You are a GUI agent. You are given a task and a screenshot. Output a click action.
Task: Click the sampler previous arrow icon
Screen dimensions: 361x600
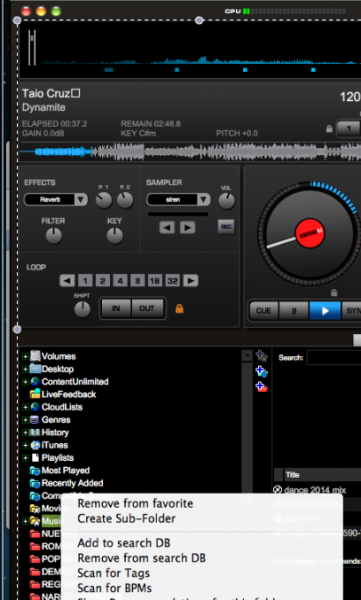pyautogui.click(x=167, y=228)
